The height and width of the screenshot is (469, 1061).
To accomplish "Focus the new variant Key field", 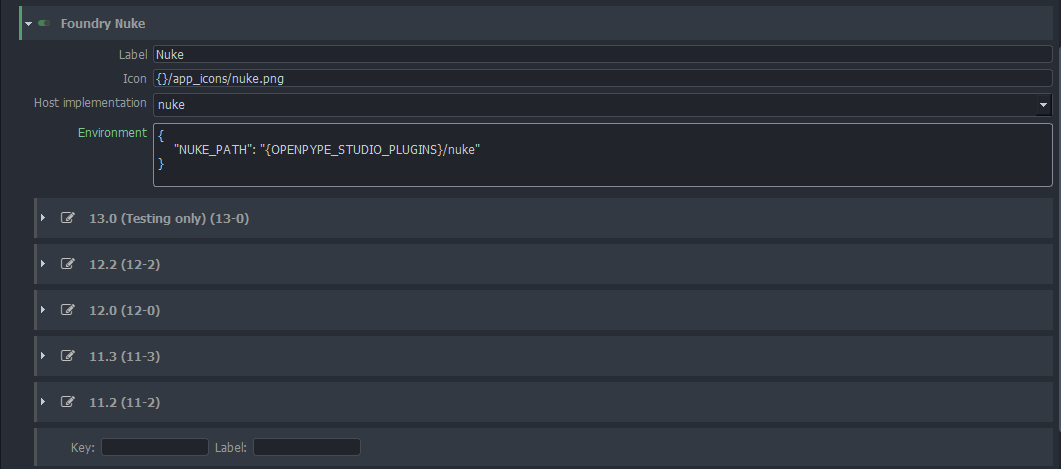I will (x=154, y=447).
